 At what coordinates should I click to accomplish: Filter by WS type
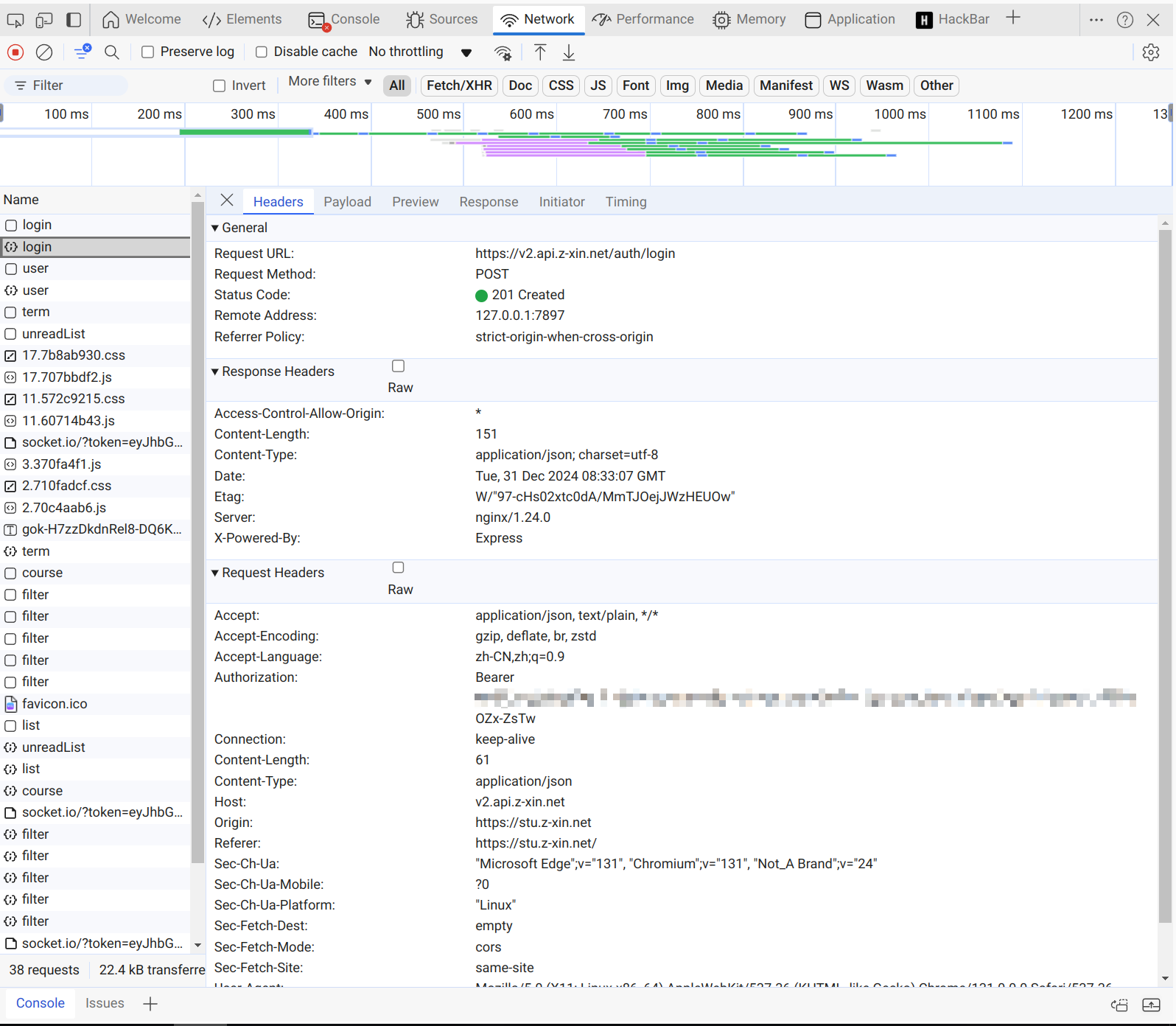click(x=839, y=85)
